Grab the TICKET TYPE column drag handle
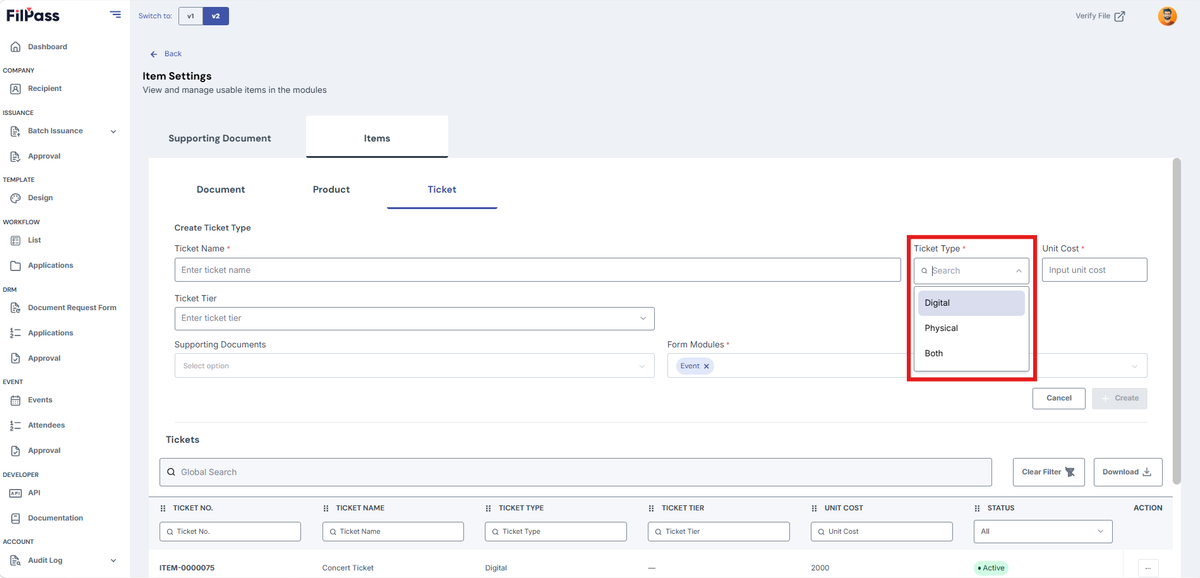Viewport: 1200px width, 578px height. pos(488,508)
